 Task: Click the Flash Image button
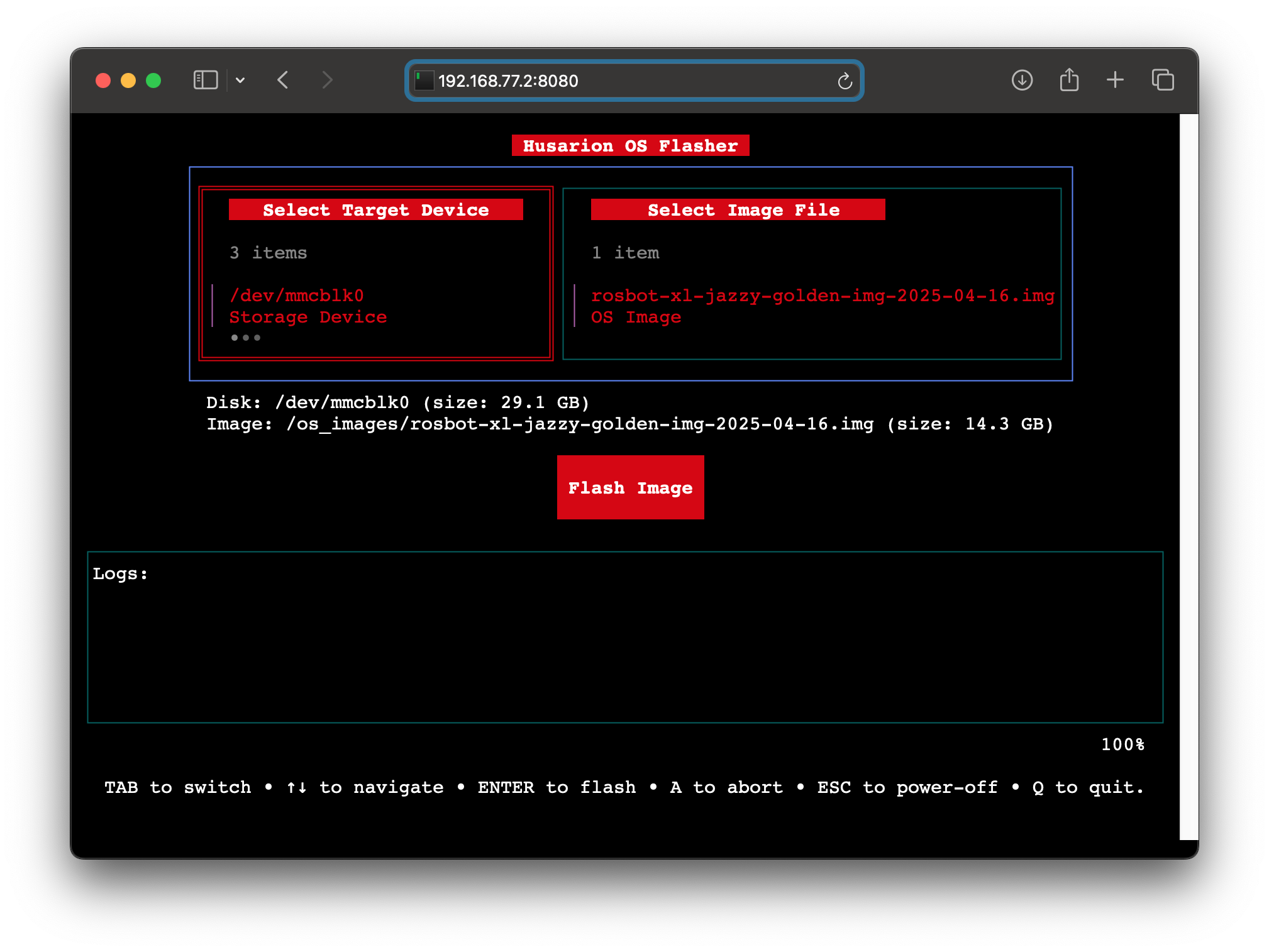coord(630,487)
